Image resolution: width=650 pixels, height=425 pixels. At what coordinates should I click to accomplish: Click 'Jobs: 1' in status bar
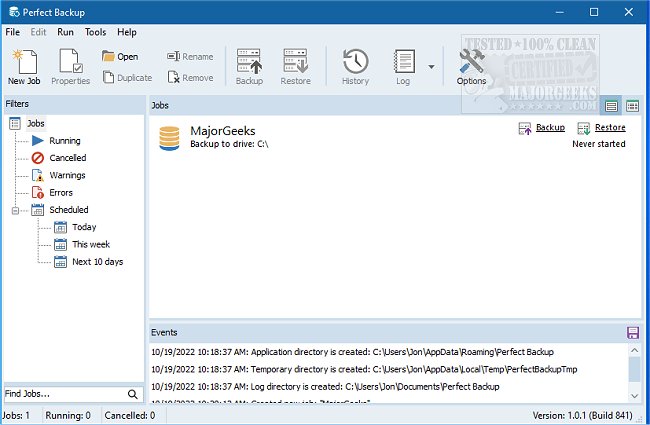[16, 415]
